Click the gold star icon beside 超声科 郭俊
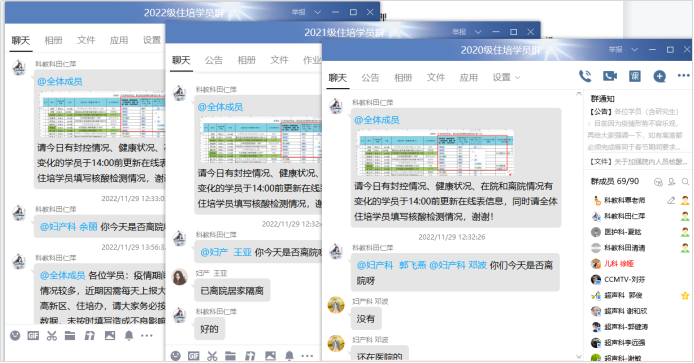This screenshot has width=694, height=363. (685, 295)
